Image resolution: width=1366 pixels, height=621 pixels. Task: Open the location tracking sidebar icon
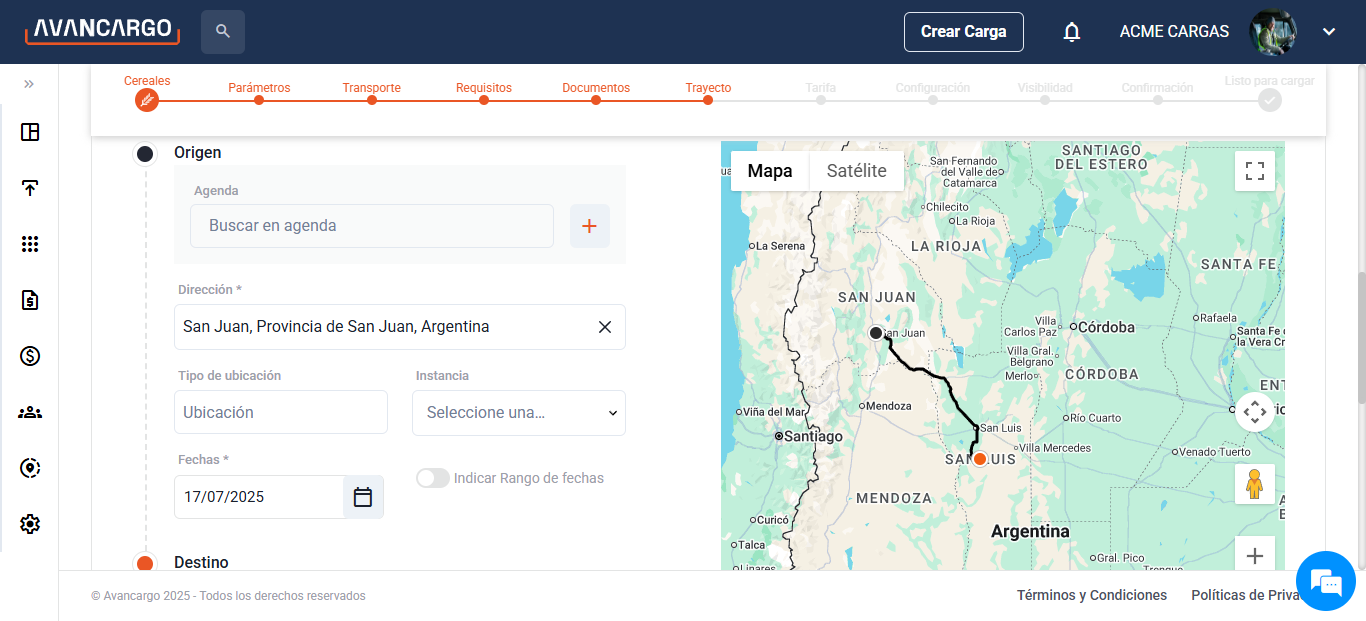(x=30, y=468)
